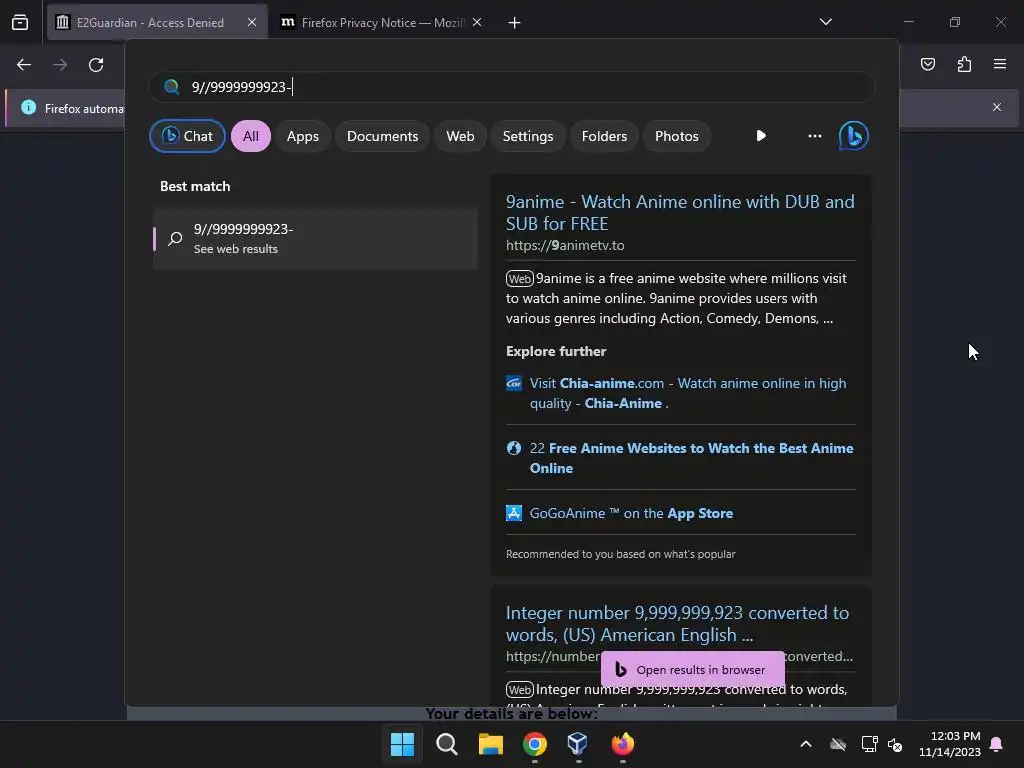Open the notification bell on taskbar
The image size is (1024, 768).
tap(997, 744)
